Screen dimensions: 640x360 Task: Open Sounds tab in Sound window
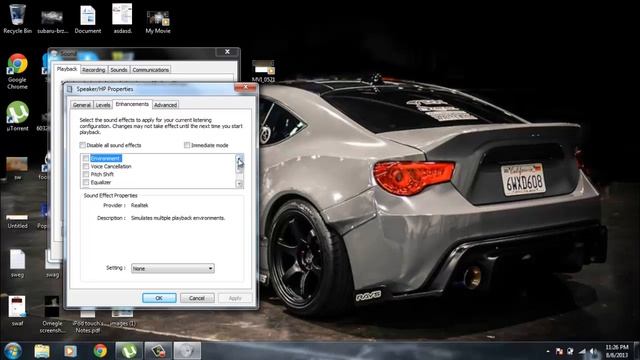119,70
